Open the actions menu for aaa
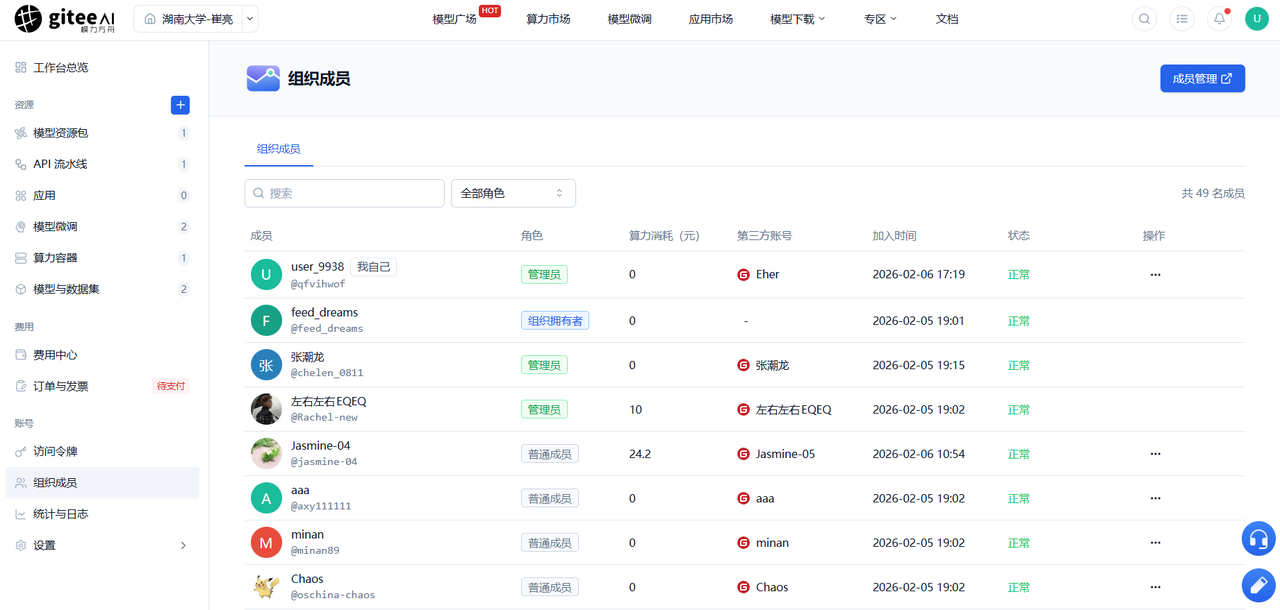This screenshot has height=610, width=1280. coord(1155,498)
